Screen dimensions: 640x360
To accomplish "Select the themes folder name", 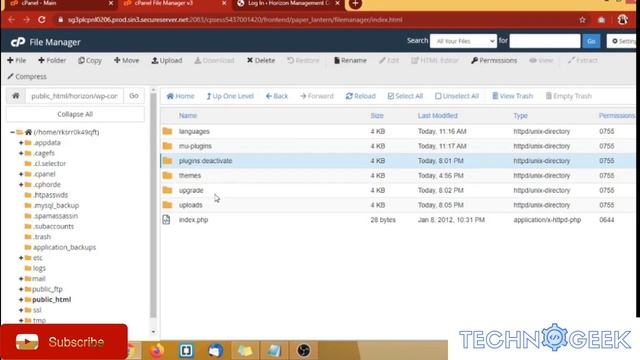I will 190,176.
